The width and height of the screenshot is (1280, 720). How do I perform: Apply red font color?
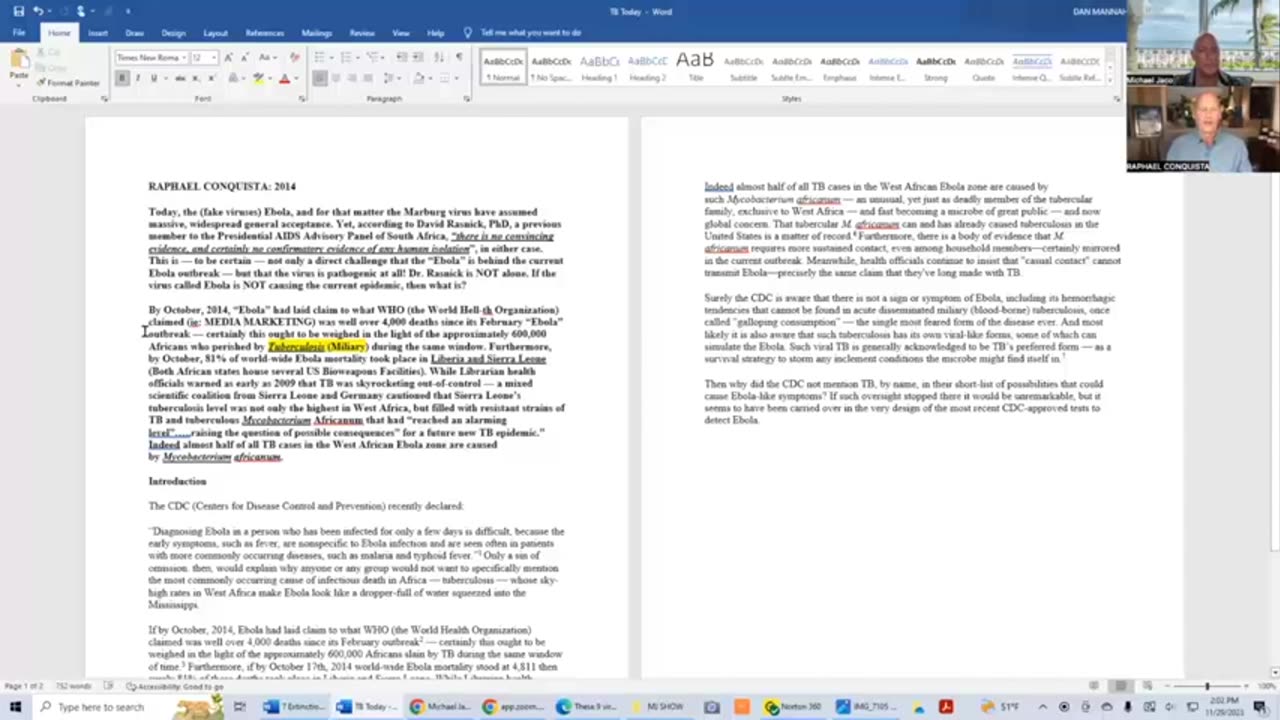(x=284, y=78)
